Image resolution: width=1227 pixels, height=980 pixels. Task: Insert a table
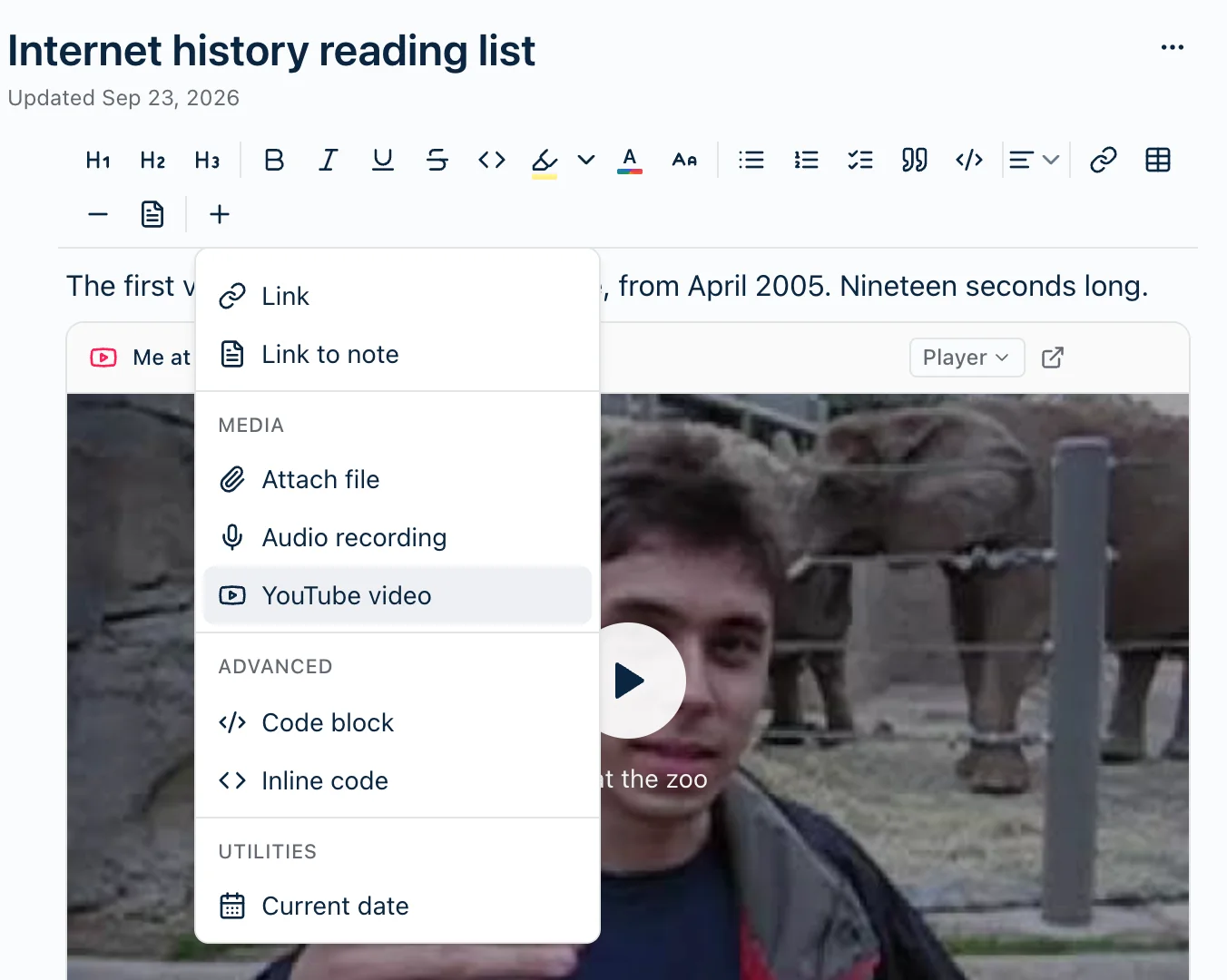tap(1158, 161)
